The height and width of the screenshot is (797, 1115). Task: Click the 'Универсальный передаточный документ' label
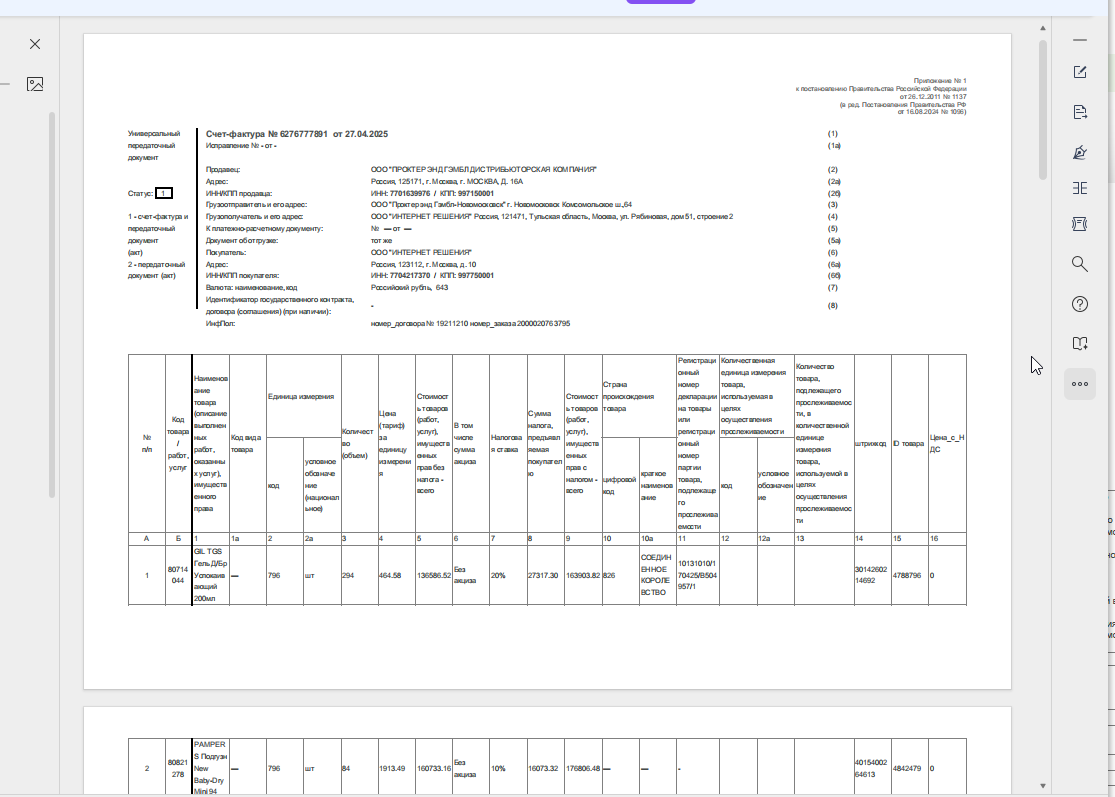pyautogui.click(x=154, y=146)
